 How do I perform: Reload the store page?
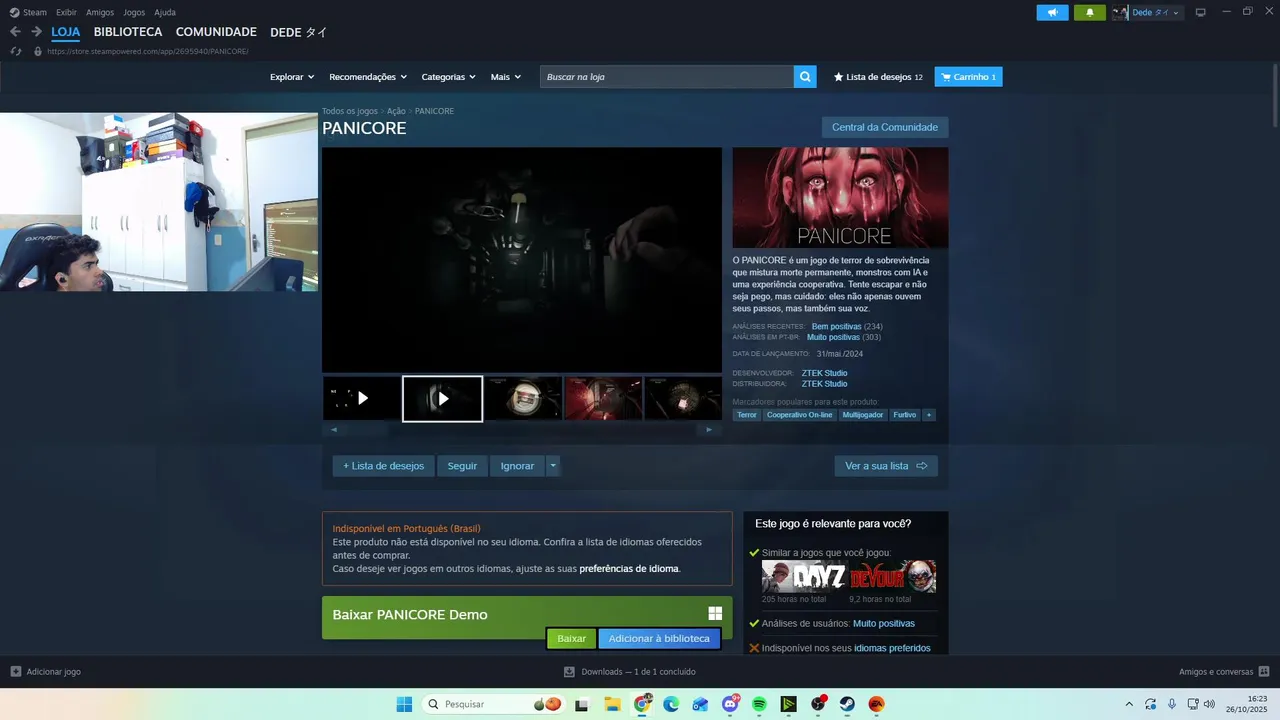(15, 51)
